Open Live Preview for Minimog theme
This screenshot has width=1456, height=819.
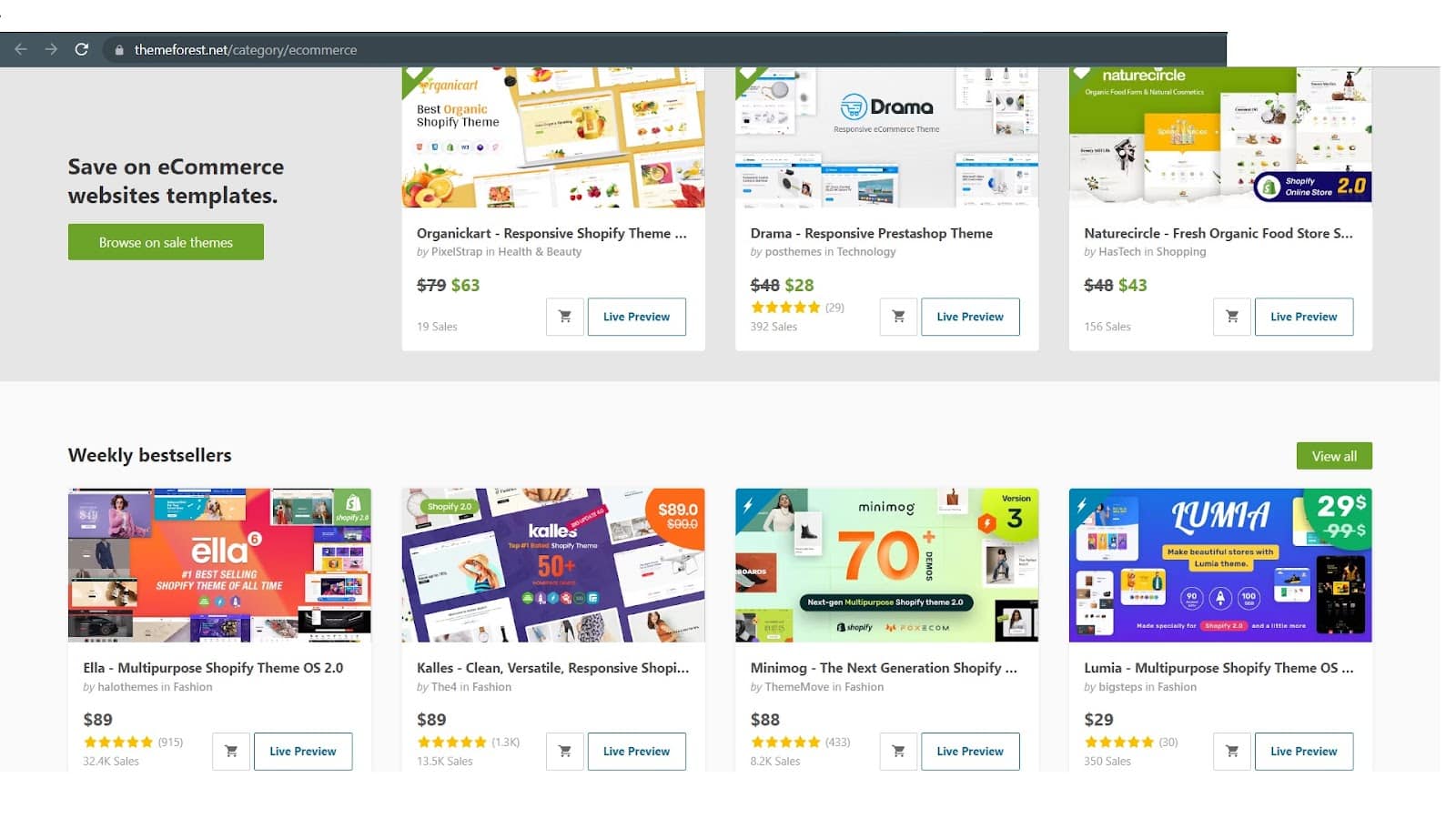[970, 752]
